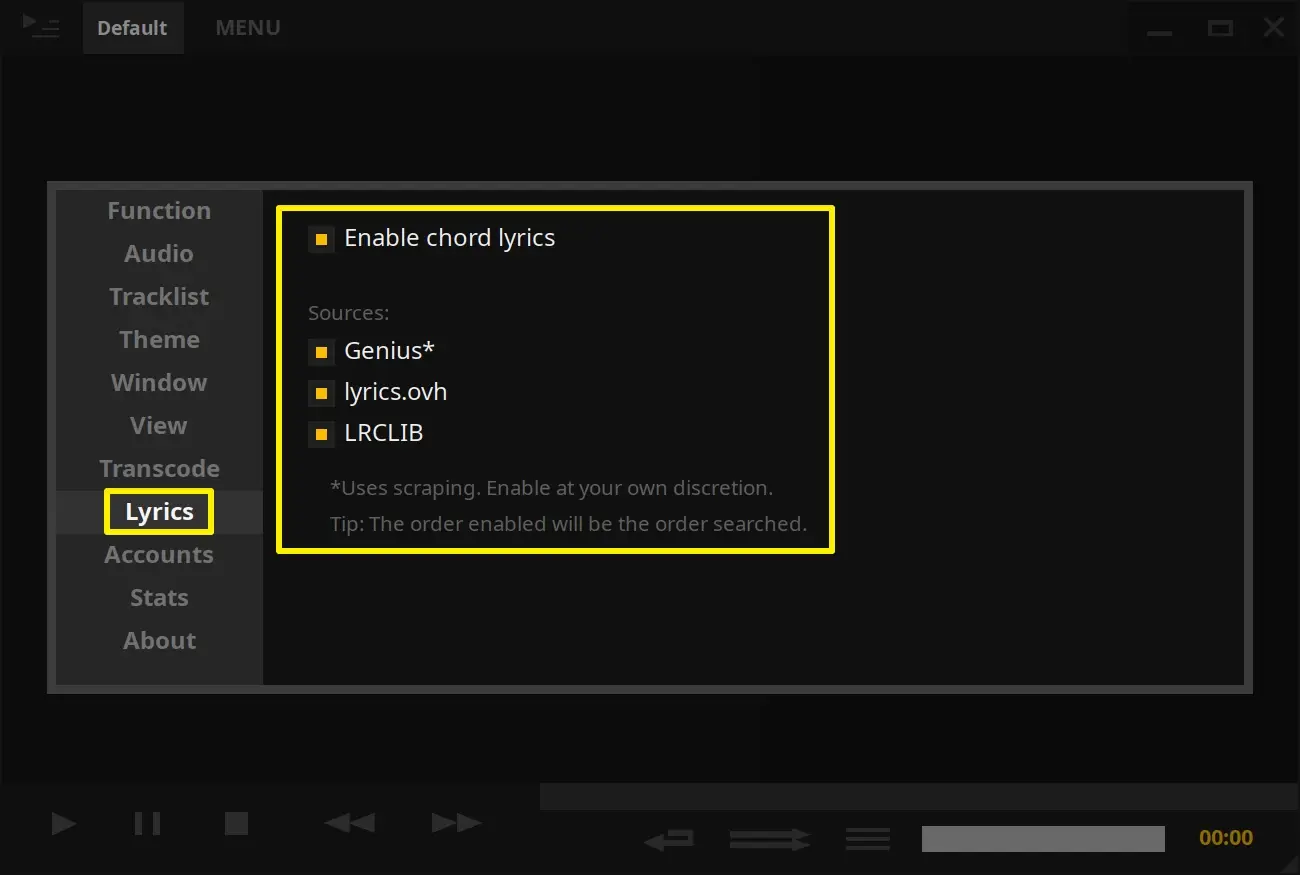Click the seek bar above the controls
This screenshot has height=875, width=1300.
pyautogui.click(x=919, y=797)
